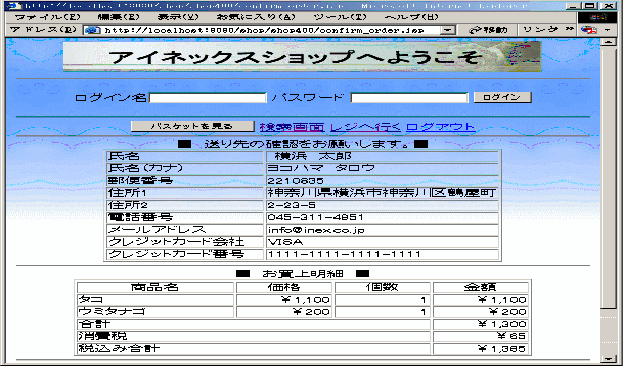Click the vertical scrollbar down arrow
This screenshot has height=366, width=623.
coord(608,358)
